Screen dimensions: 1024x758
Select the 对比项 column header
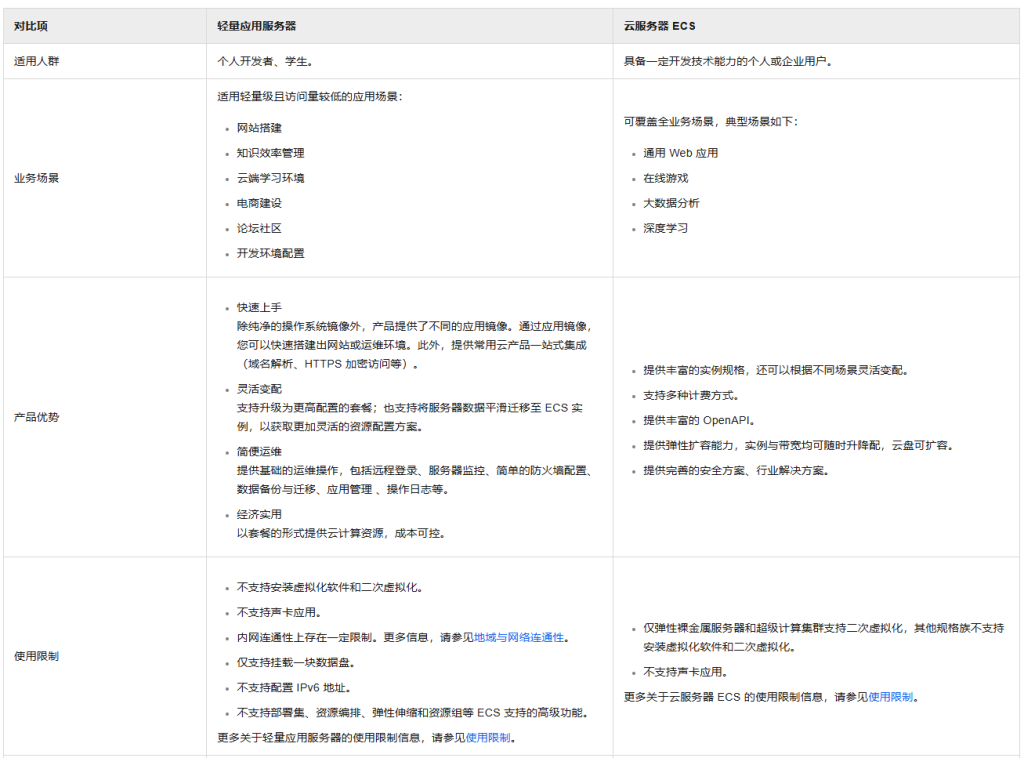[31, 26]
